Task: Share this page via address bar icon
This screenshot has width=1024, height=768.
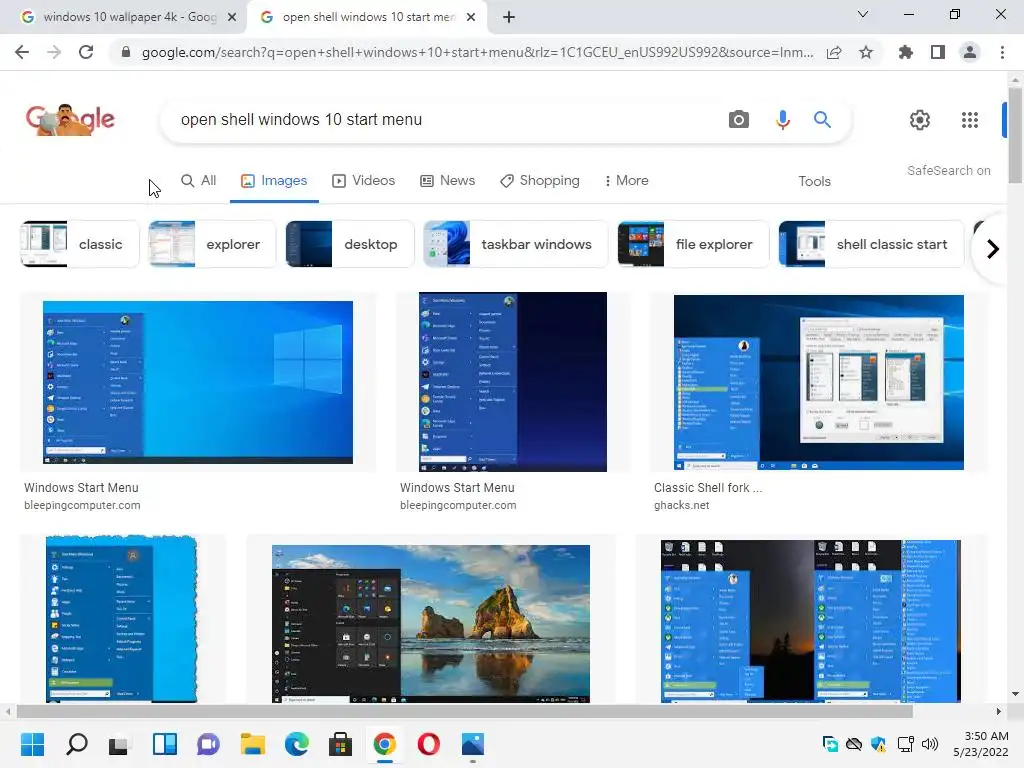Action: (834, 53)
